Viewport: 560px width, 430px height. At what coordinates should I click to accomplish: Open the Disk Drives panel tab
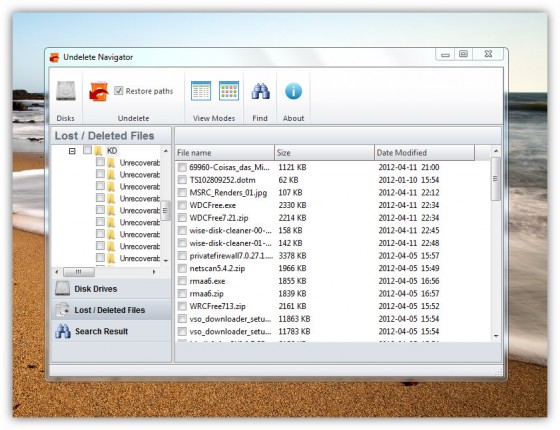coord(111,289)
